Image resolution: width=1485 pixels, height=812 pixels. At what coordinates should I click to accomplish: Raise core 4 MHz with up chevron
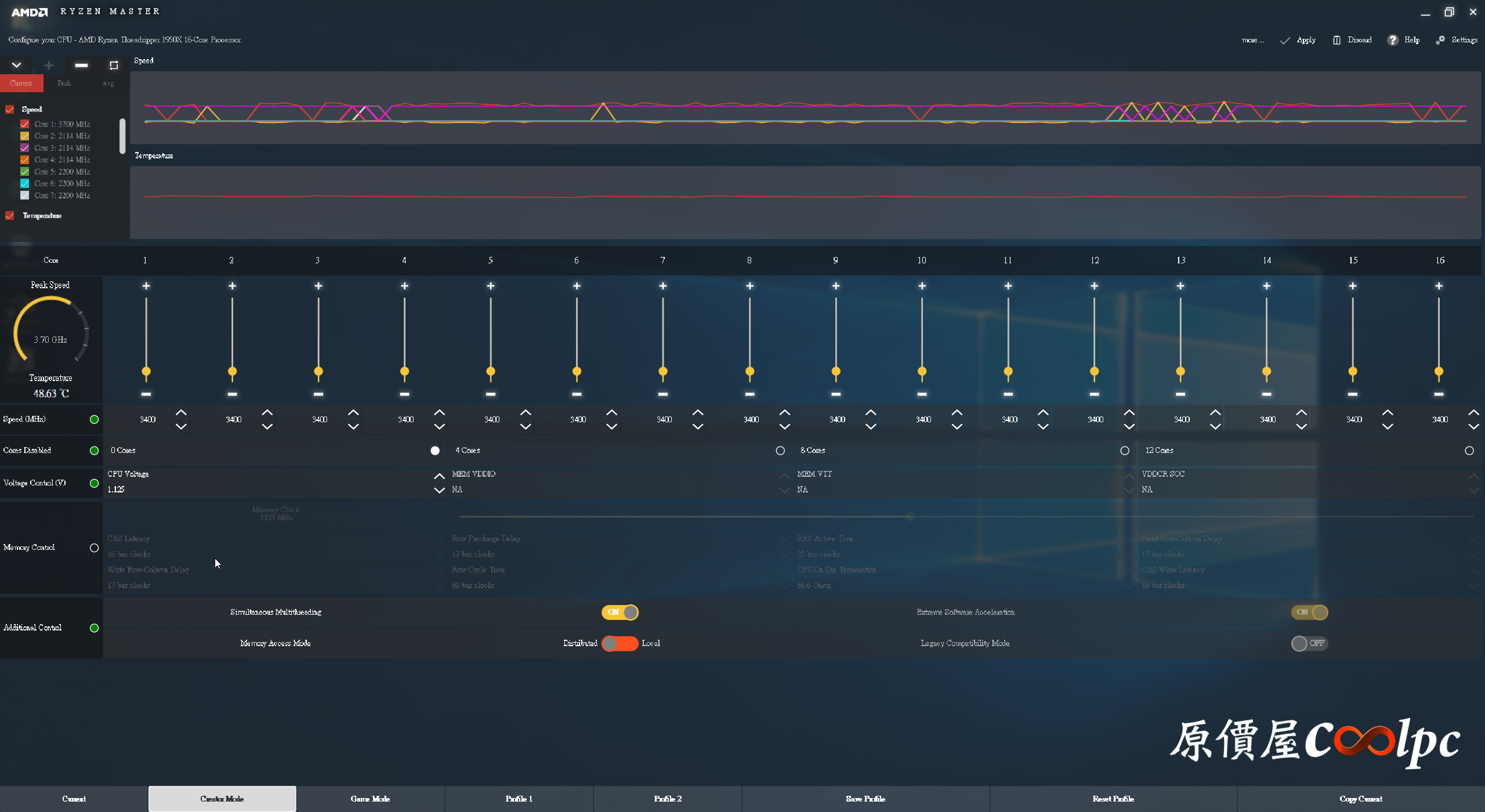coord(440,412)
